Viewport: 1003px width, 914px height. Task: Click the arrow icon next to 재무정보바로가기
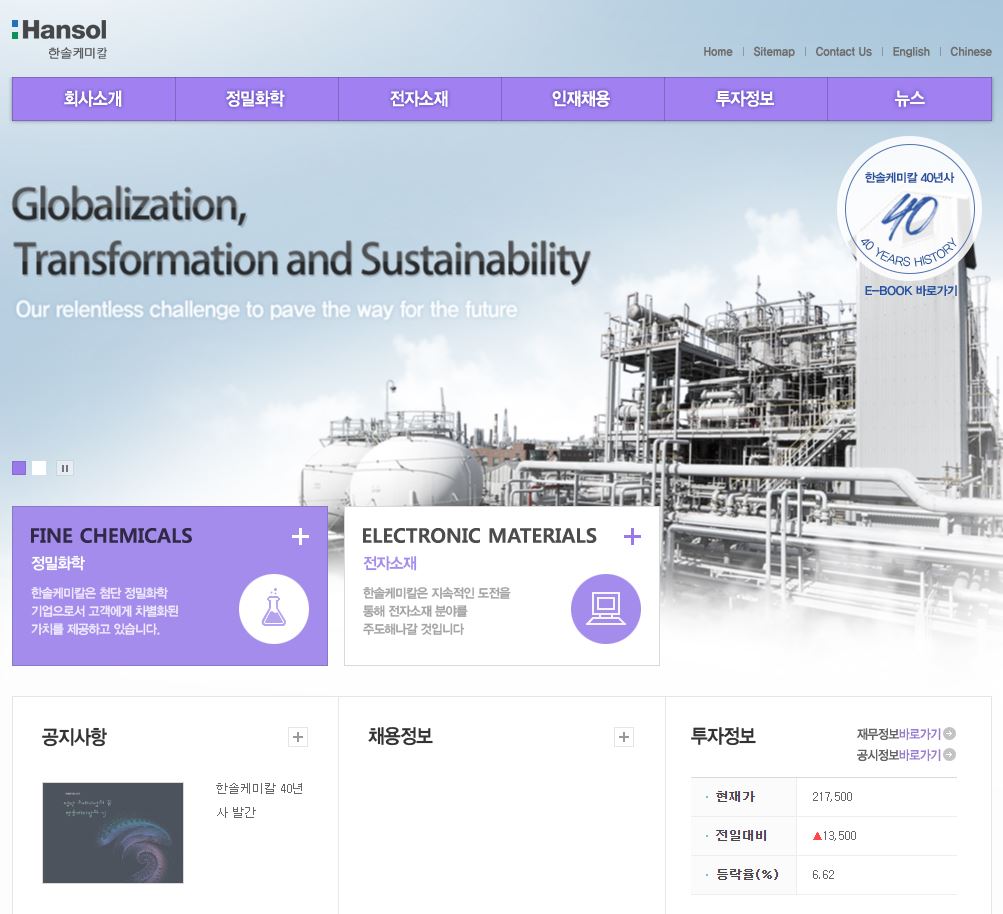pyautogui.click(x=950, y=734)
